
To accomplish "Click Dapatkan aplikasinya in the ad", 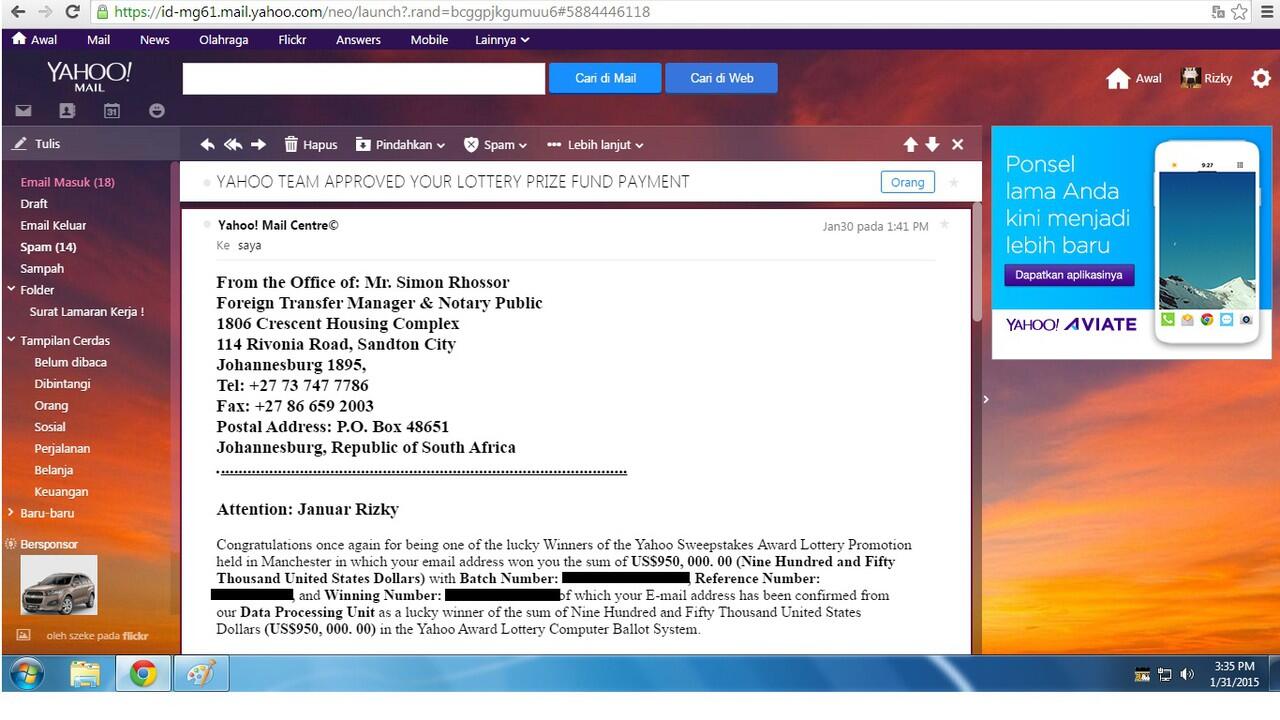I will pyautogui.click(x=1069, y=275).
